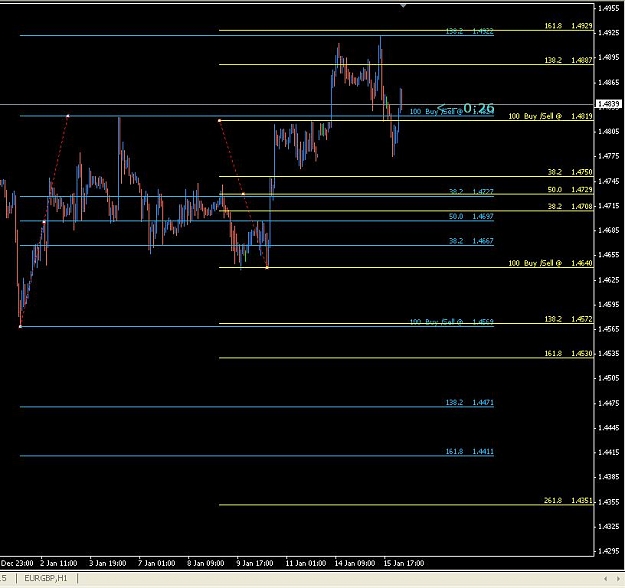Select the yellow 50.0 level labeled 1.4729

(570, 190)
